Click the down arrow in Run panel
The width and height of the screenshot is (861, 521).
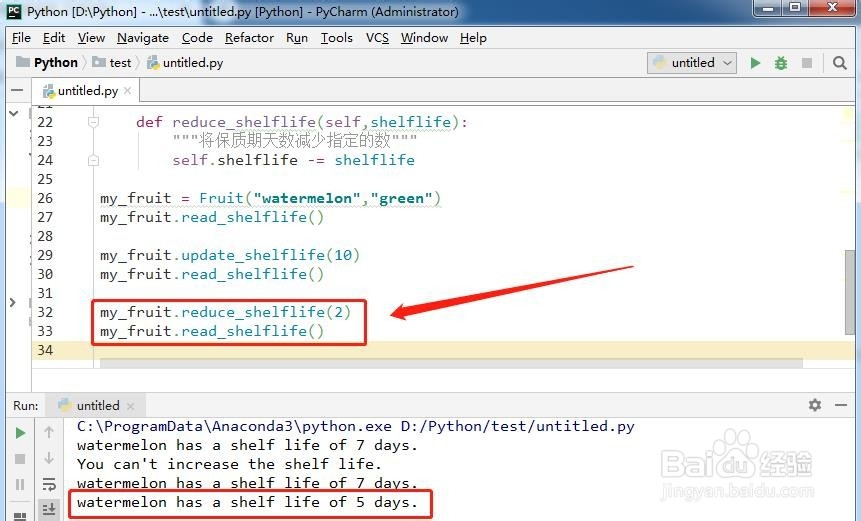pyautogui.click(x=49, y=458)
